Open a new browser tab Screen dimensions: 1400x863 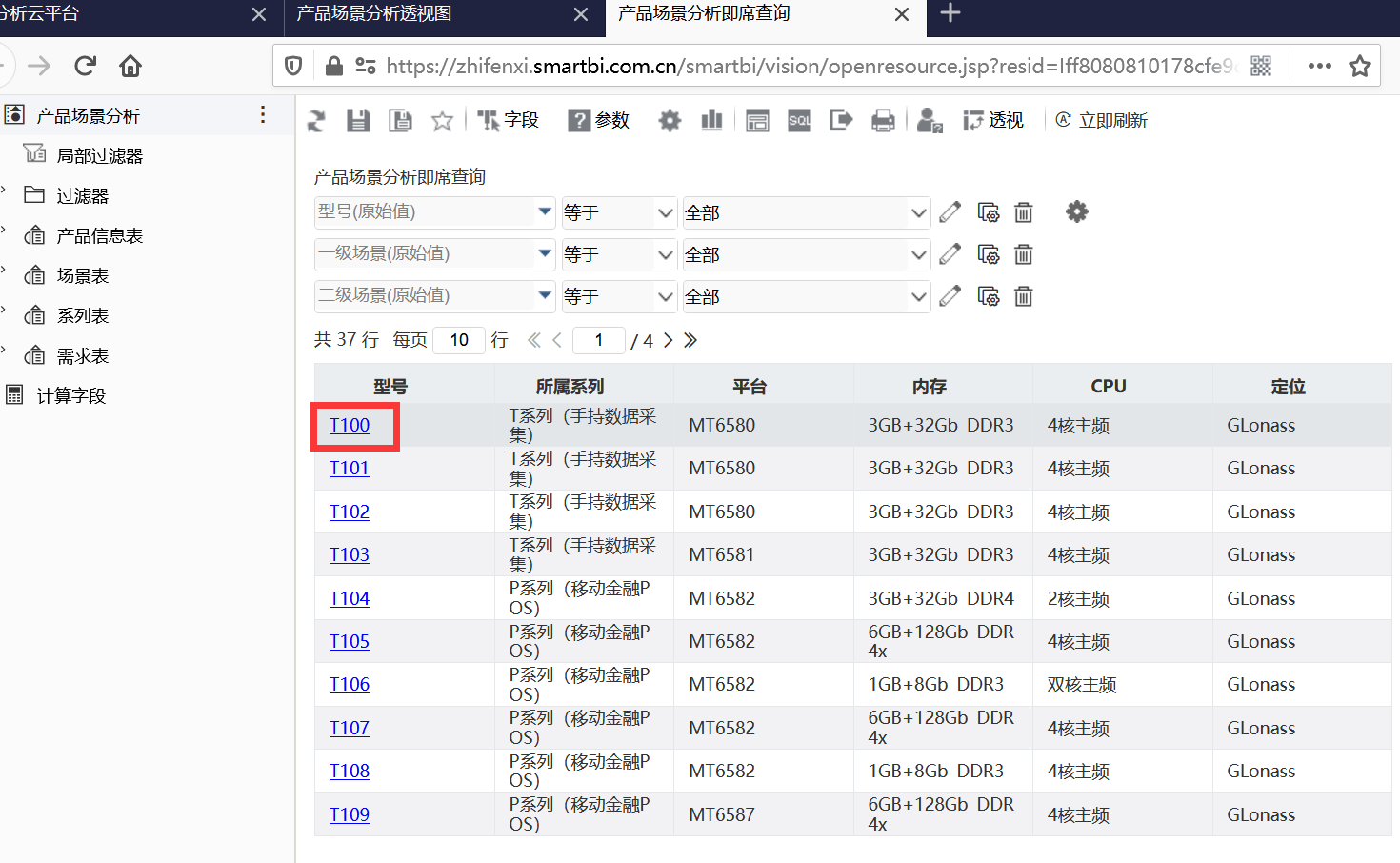click(x=950, y=13)
